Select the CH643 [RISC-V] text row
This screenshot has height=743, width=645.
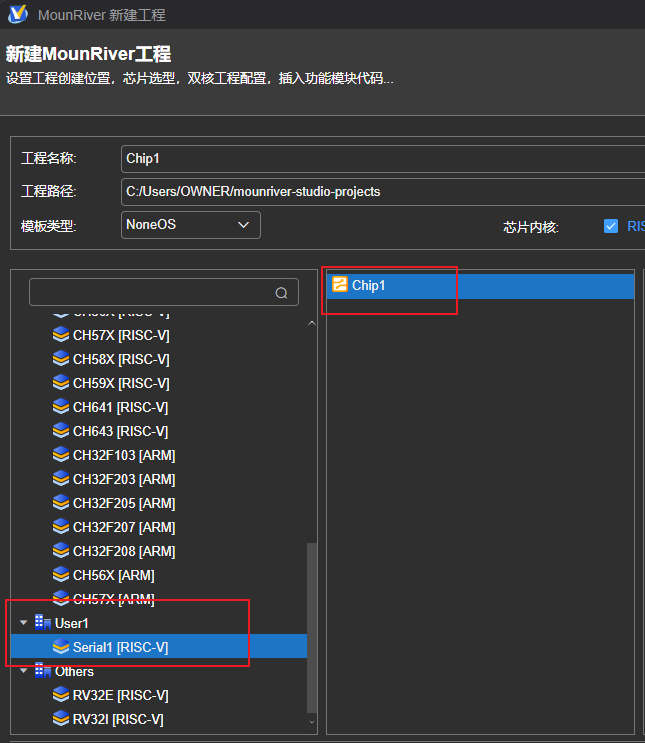[x=120, y=432]
